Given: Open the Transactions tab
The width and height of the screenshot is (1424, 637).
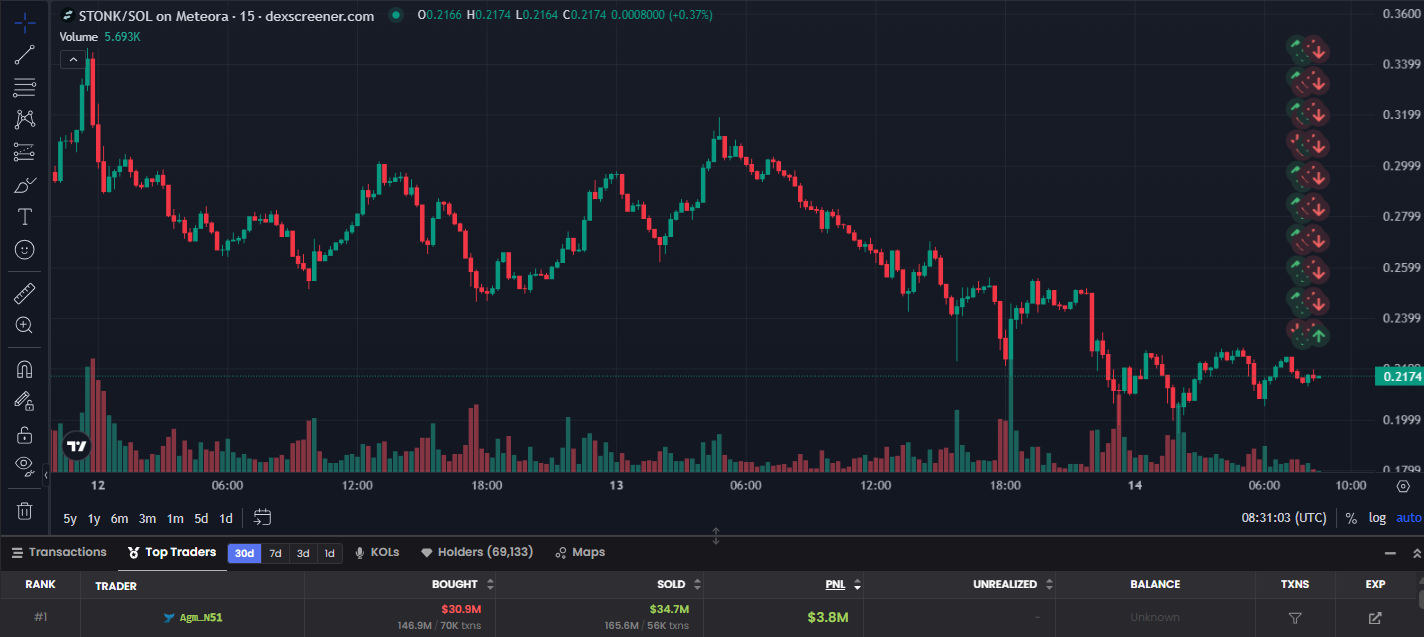Looking at the screenshot, I should tap(59, 552).
